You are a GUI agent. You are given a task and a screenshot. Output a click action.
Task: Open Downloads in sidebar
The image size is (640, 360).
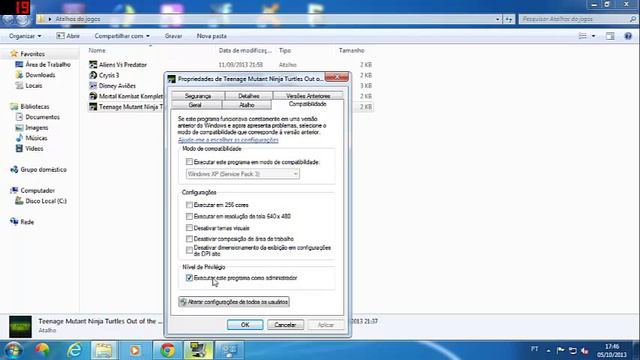click(40, 75)
